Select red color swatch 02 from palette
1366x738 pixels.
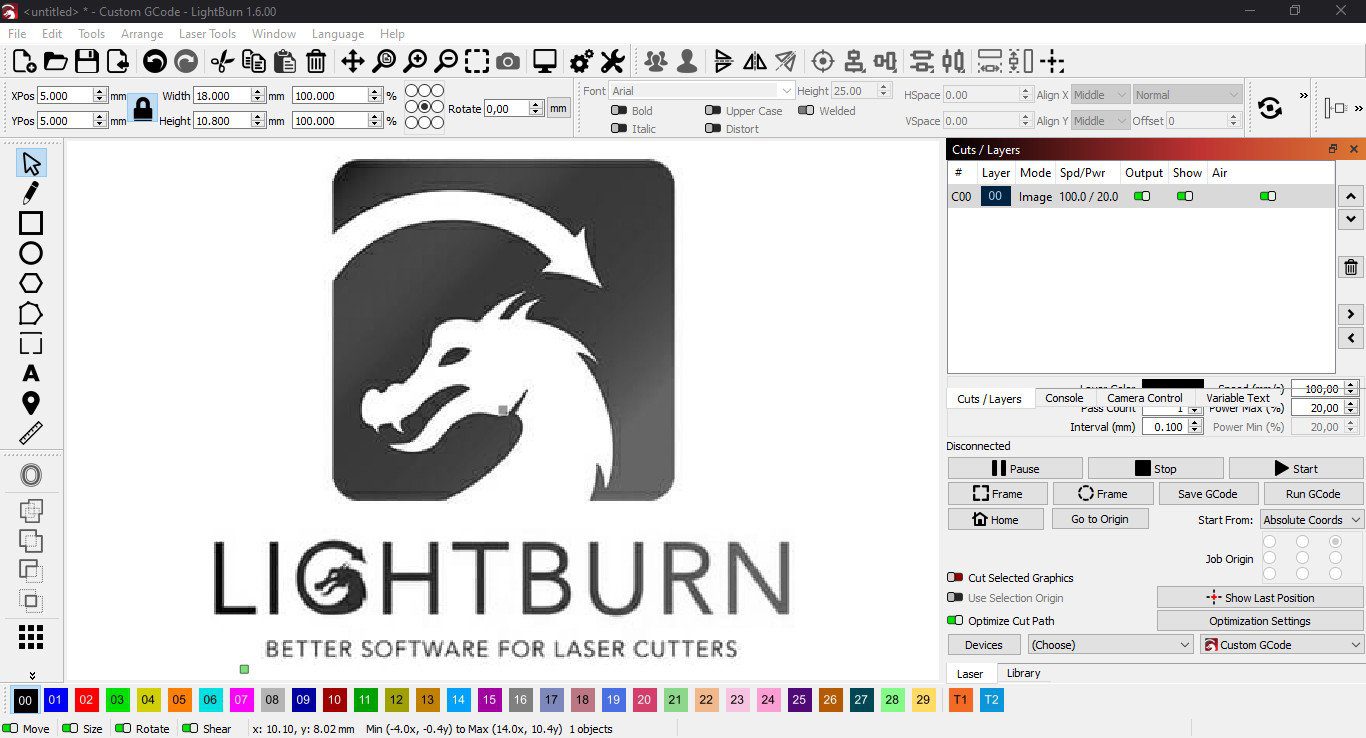click(86, 700)
